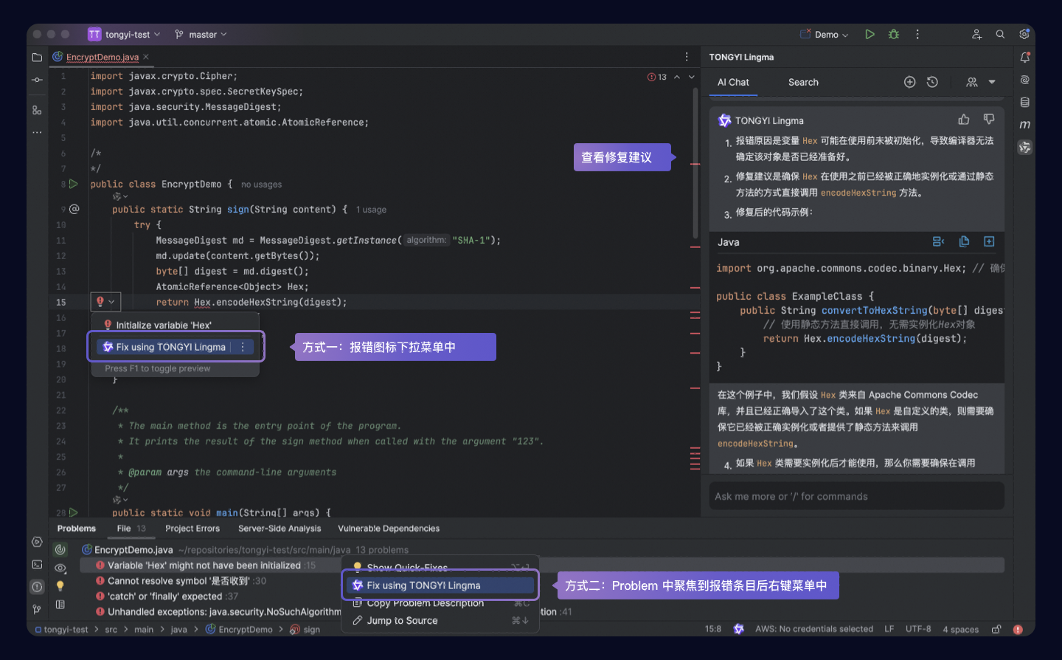Select the Project Errors tab
The width and height of the screenshot is (1062, 660).
coord(192,529)
